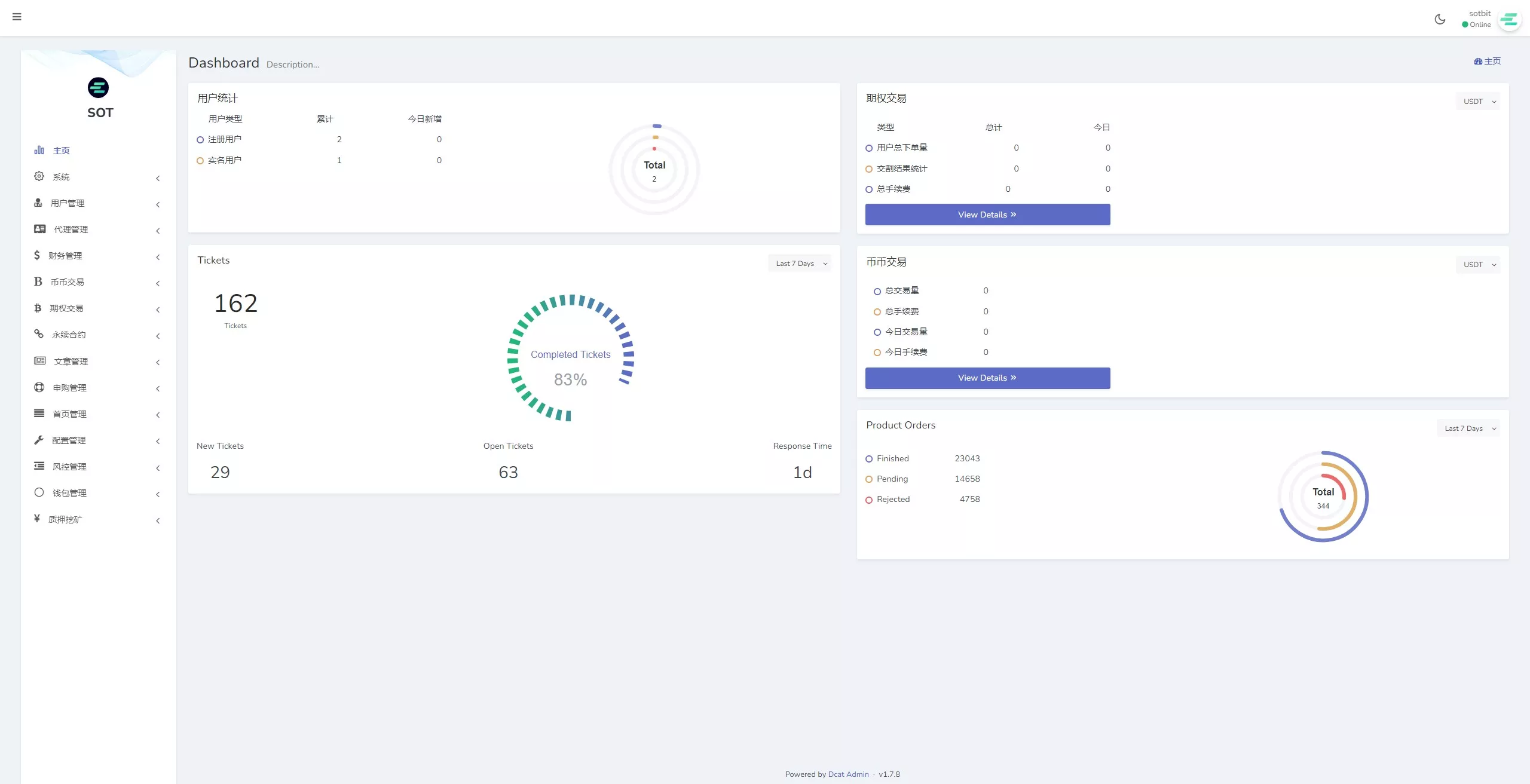Screen dimensions: 1530x784
Task: Click the 主页 bar chart icon
Action: (39, 150)
